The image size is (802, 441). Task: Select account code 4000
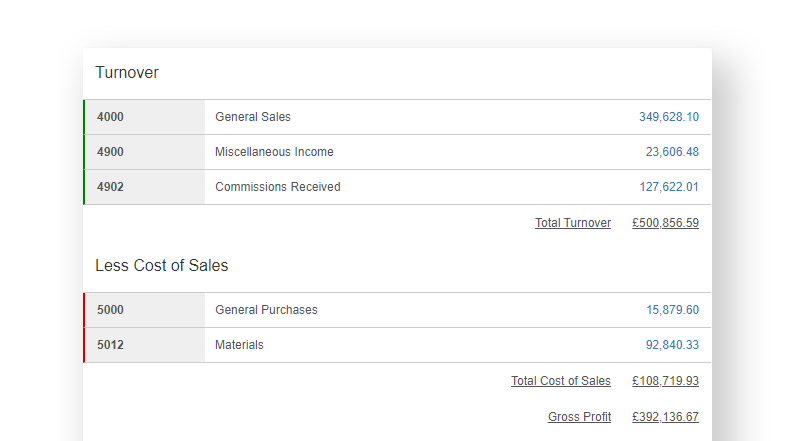tap(110, 117)
